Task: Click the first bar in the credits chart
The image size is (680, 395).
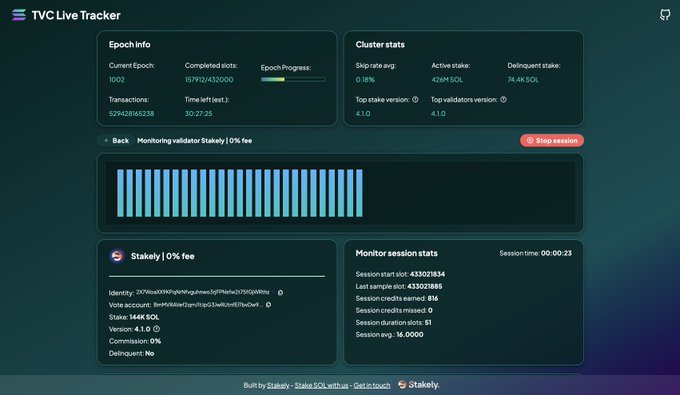Action: 120,193
